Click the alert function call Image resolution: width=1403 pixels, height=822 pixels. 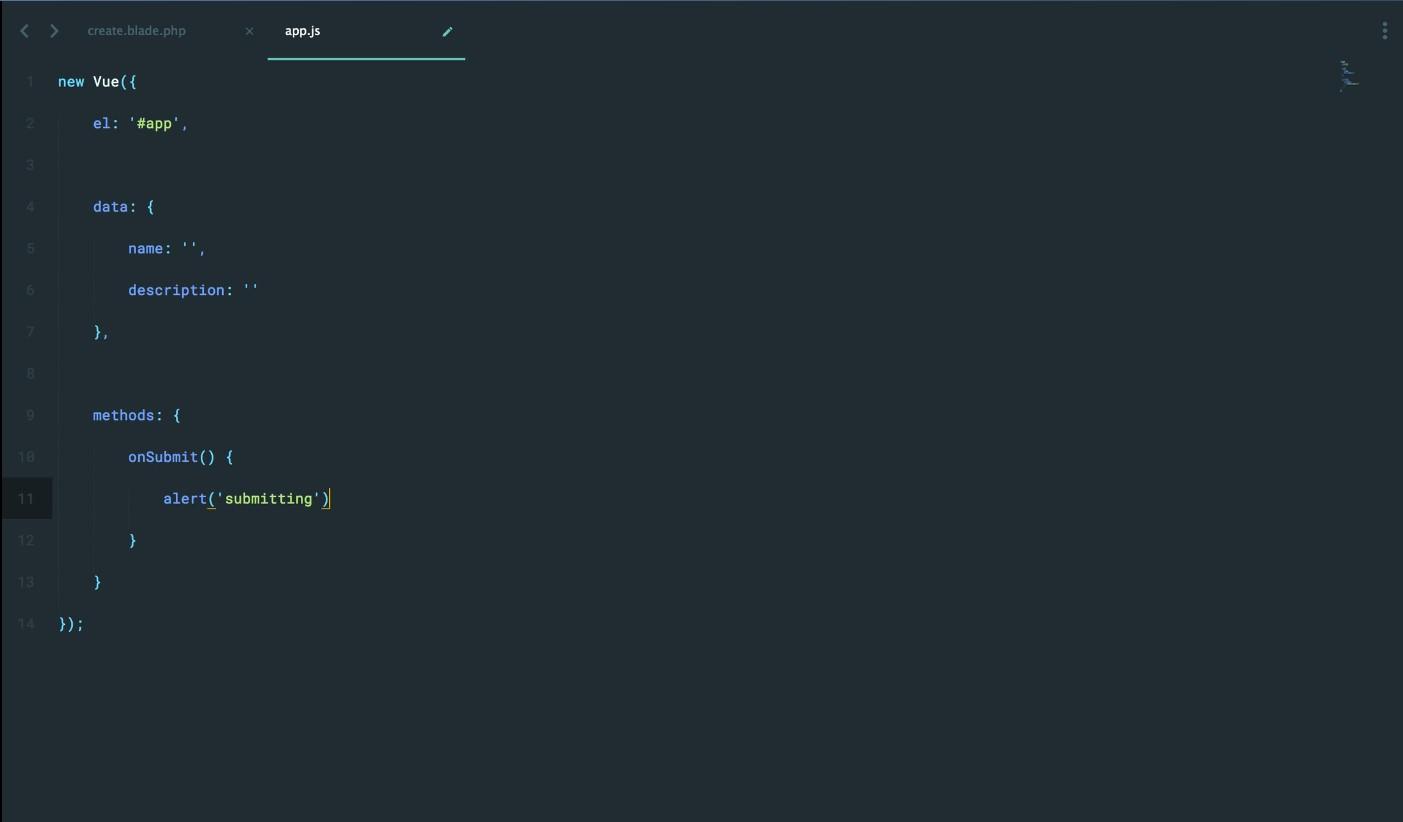click(x=185, y=498)
